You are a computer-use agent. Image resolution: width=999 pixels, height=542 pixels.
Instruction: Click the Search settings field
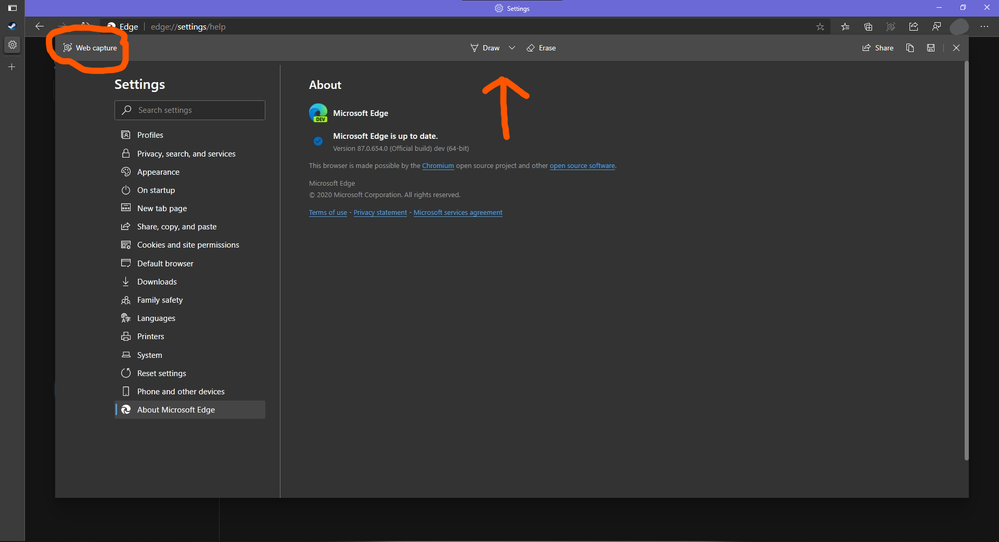pos(190,110)
